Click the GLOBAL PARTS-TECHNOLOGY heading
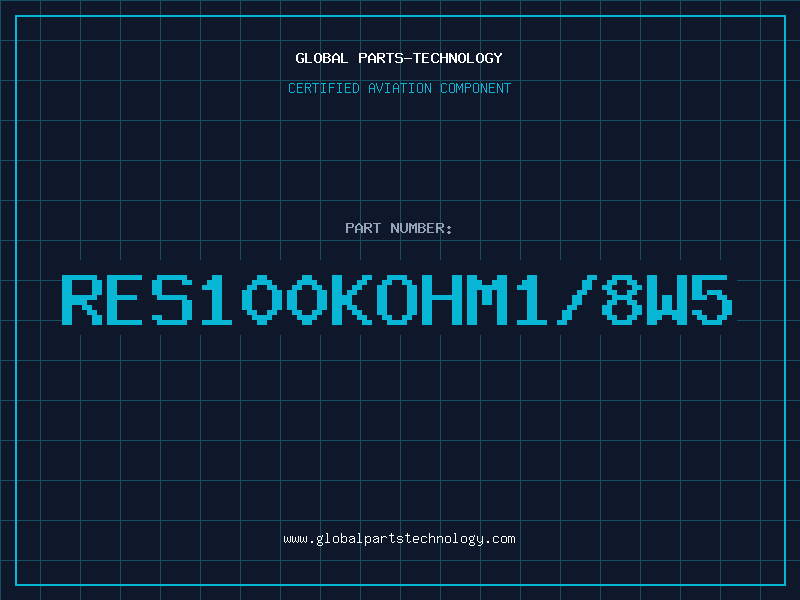 [399, 58]
